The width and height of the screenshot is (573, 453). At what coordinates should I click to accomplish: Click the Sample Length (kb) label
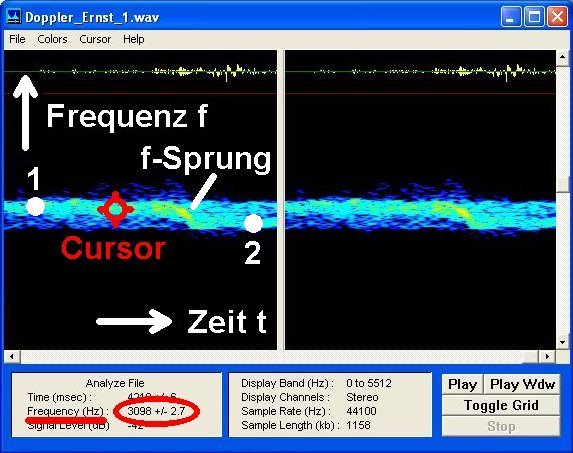tap(290, 425)
